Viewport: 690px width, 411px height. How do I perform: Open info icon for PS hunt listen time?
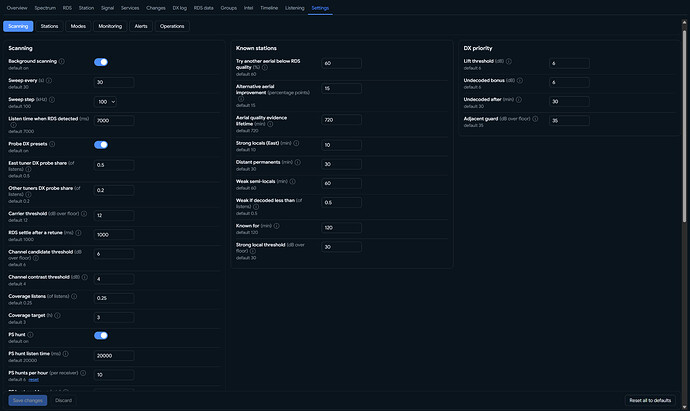tap(66, 353)
